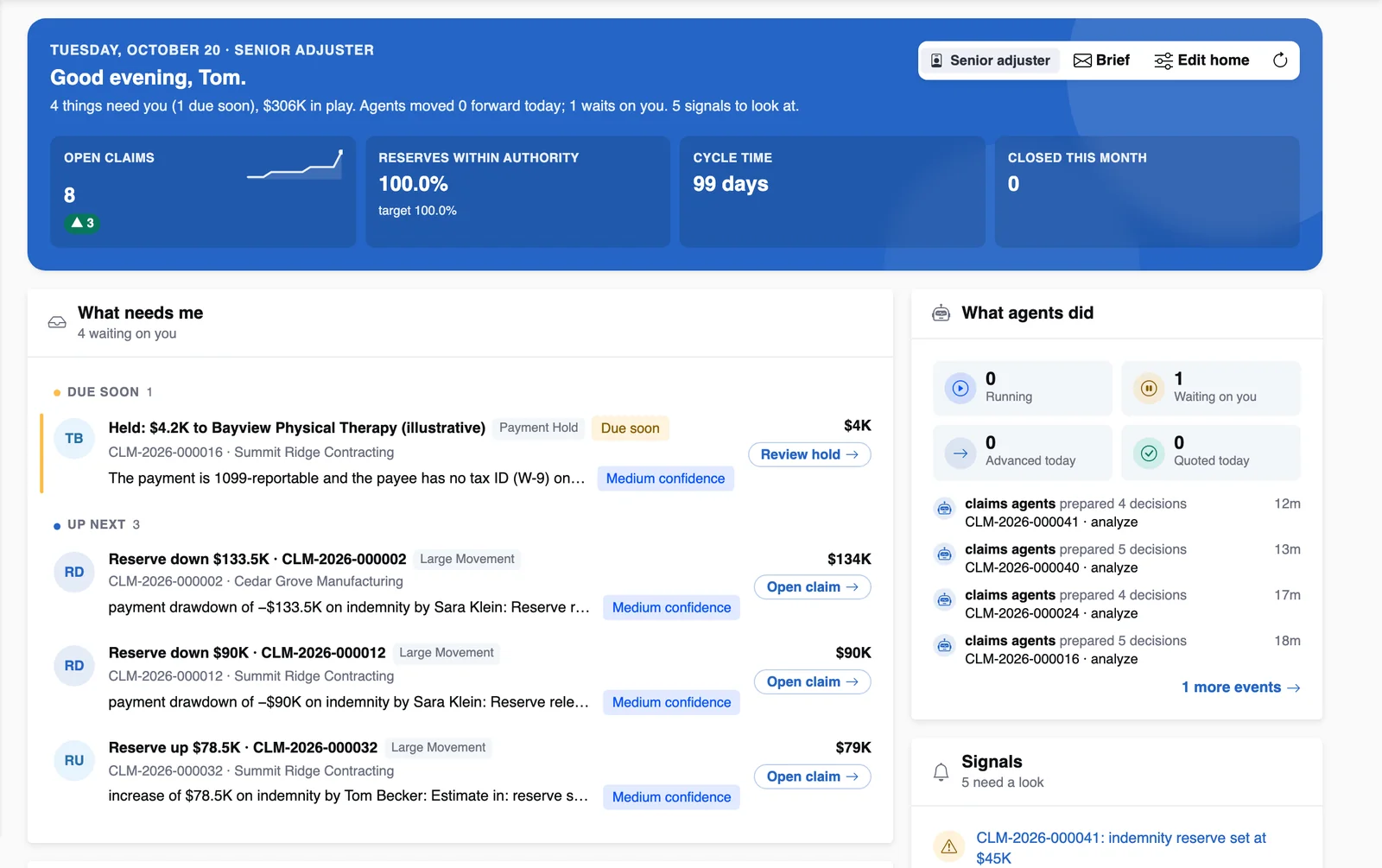The image size is (1382, 868).
Task: Click the Open Claims sparkline chart
Action: [x=295, y=165]
